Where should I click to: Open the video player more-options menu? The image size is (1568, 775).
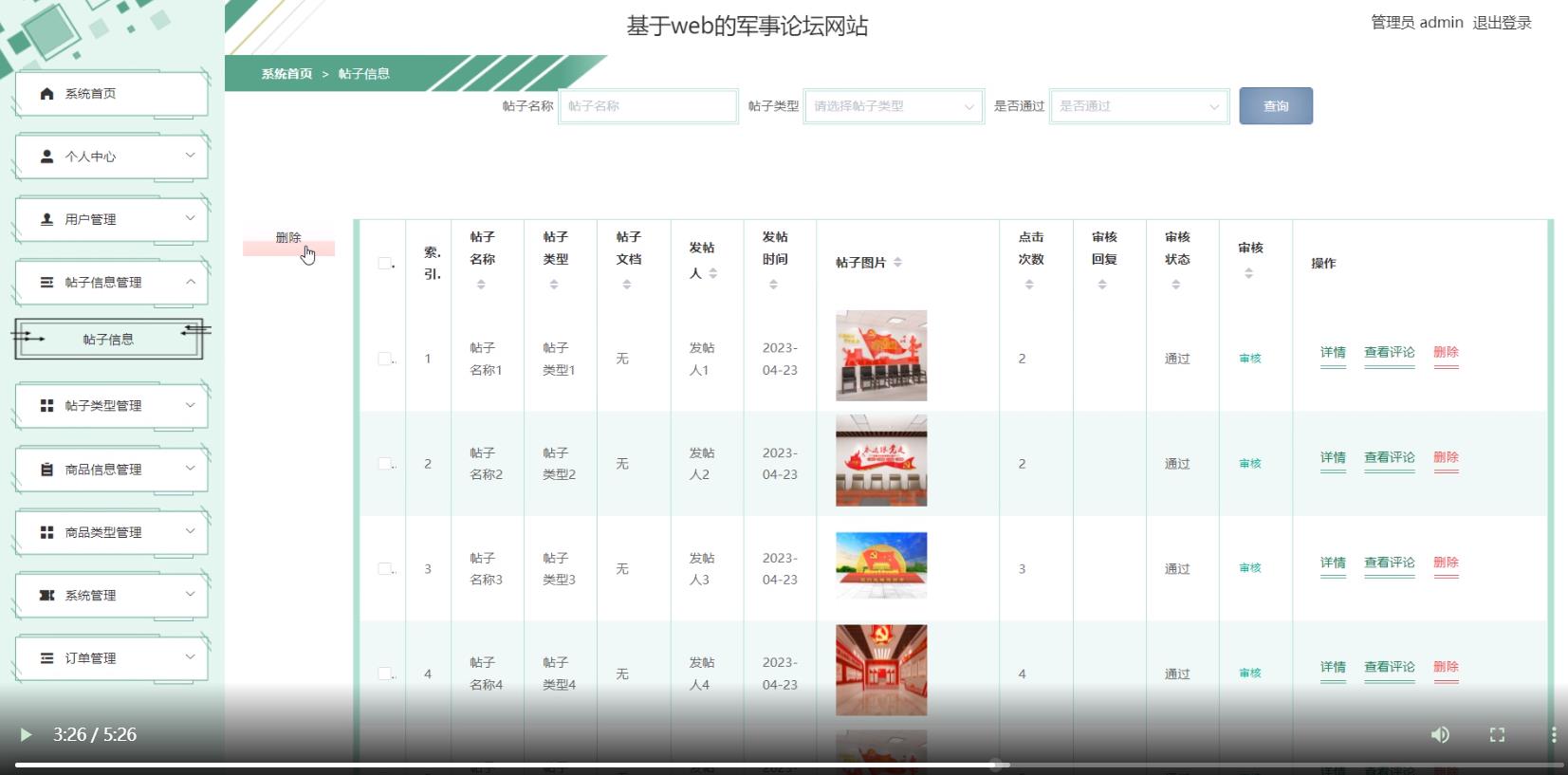coord(1553,734)
